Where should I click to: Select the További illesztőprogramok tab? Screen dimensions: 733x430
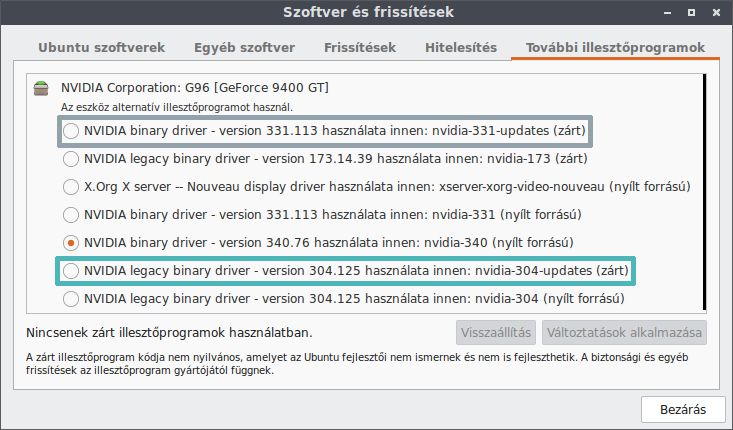point(615,48)
